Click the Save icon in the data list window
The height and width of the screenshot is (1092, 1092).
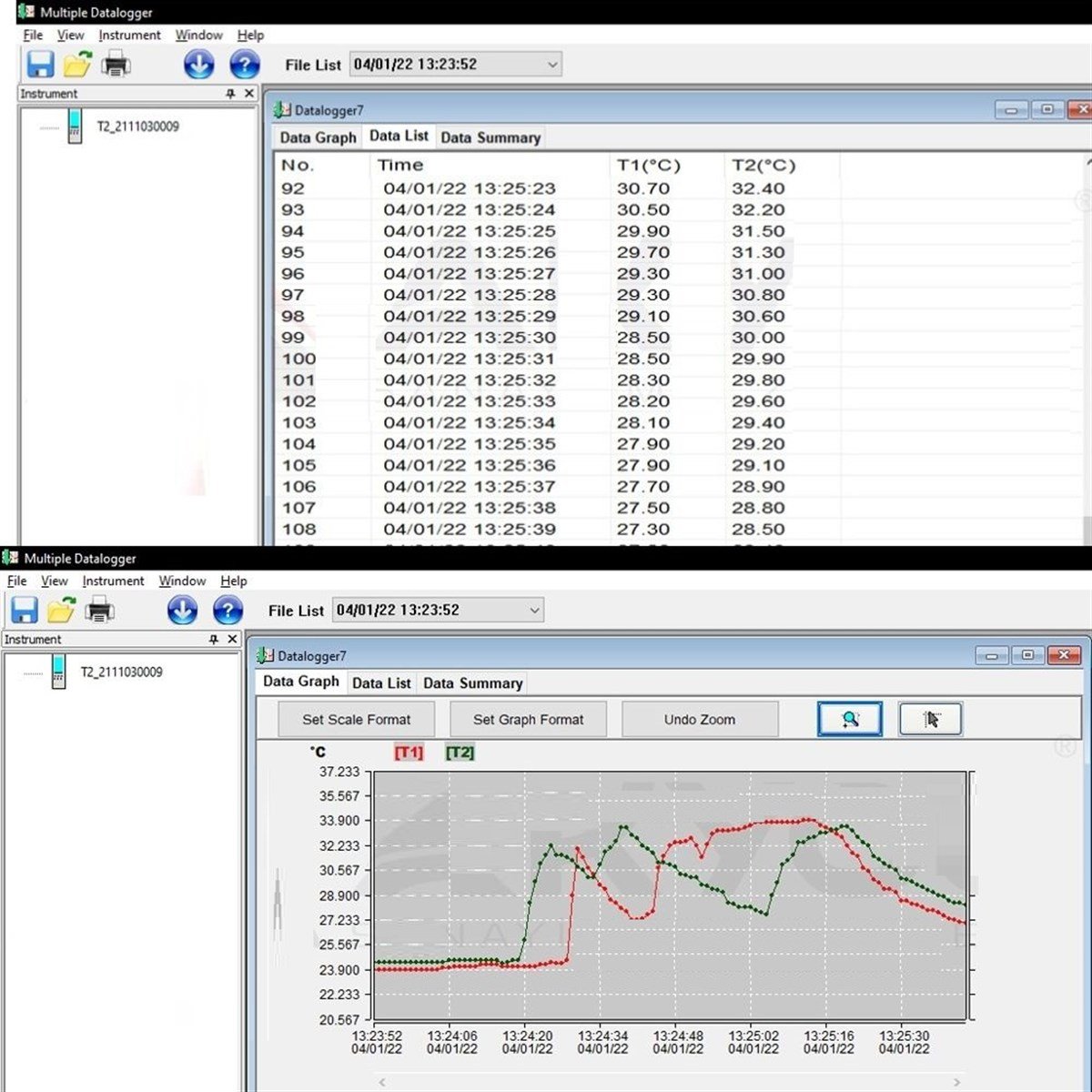click(x=40, y=65)
